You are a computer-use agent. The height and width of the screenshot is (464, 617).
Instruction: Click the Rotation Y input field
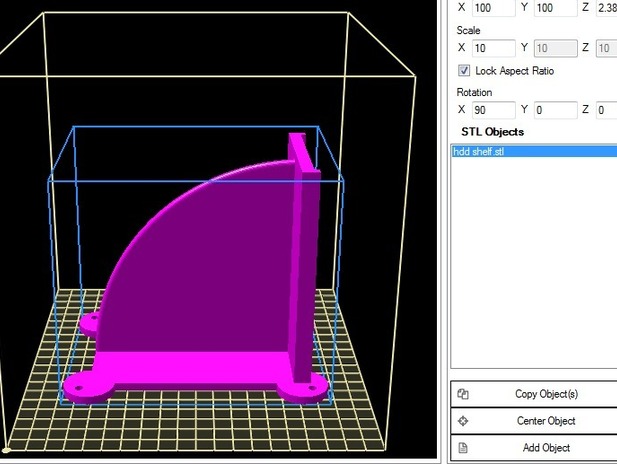click(555, 110)
